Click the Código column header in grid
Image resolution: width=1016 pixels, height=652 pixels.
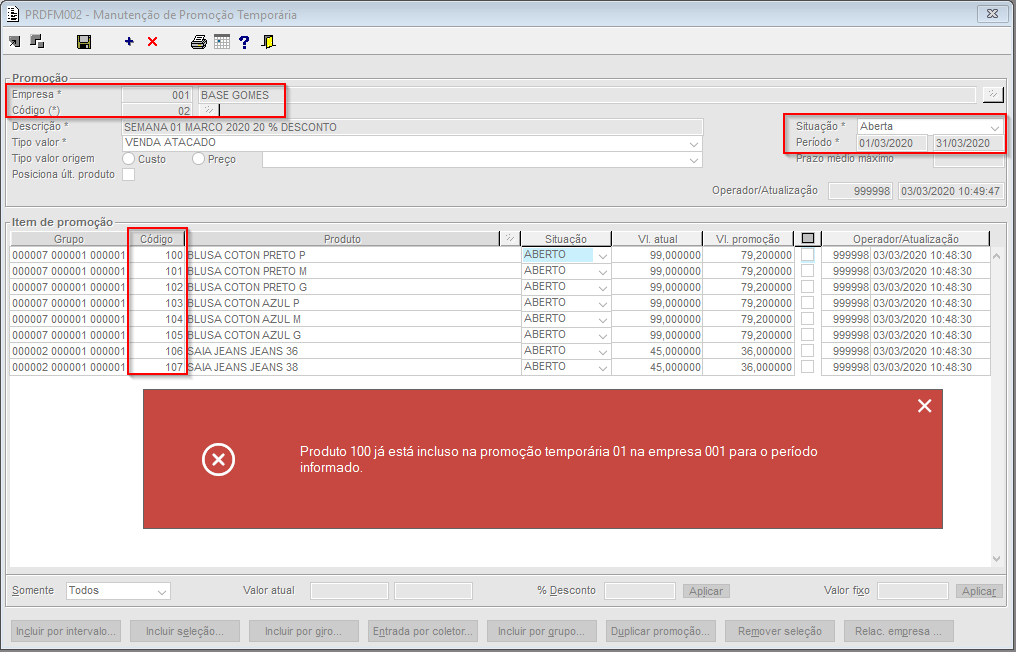click(157, 239)
